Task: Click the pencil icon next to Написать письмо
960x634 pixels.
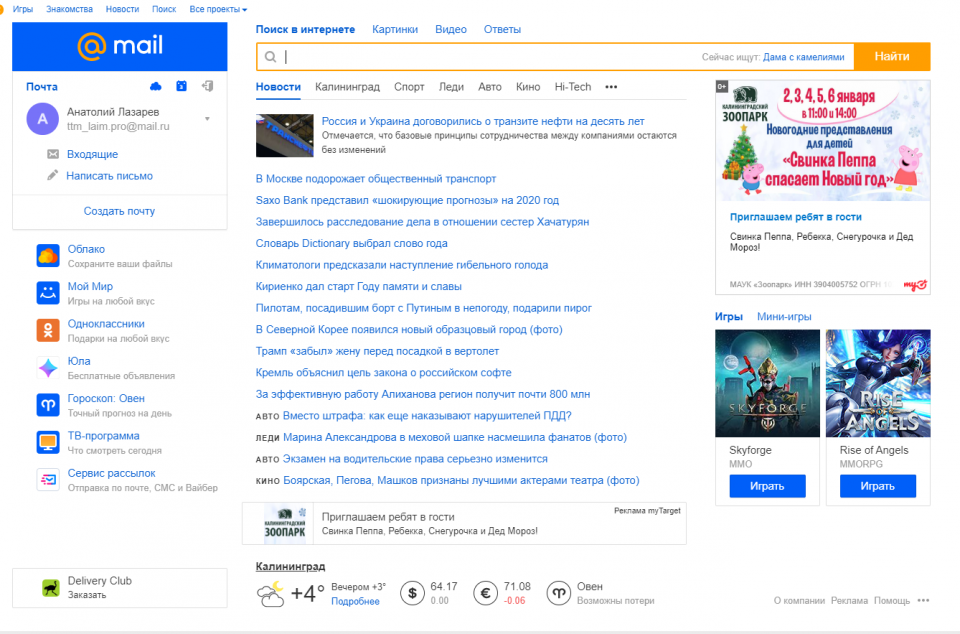Action: point(53,176)
